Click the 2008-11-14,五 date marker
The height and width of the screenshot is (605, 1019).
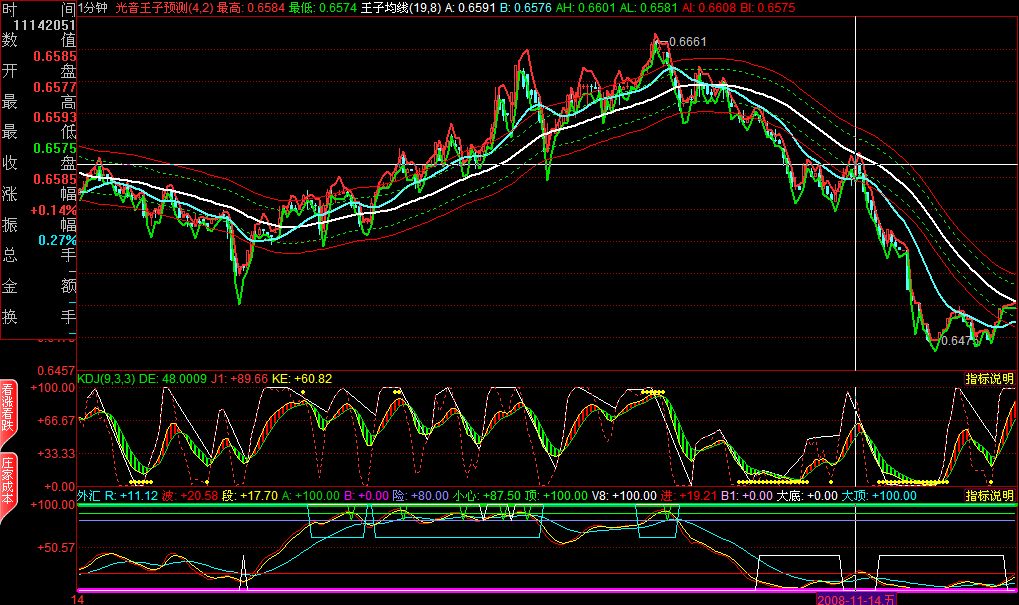coord(856,599)
